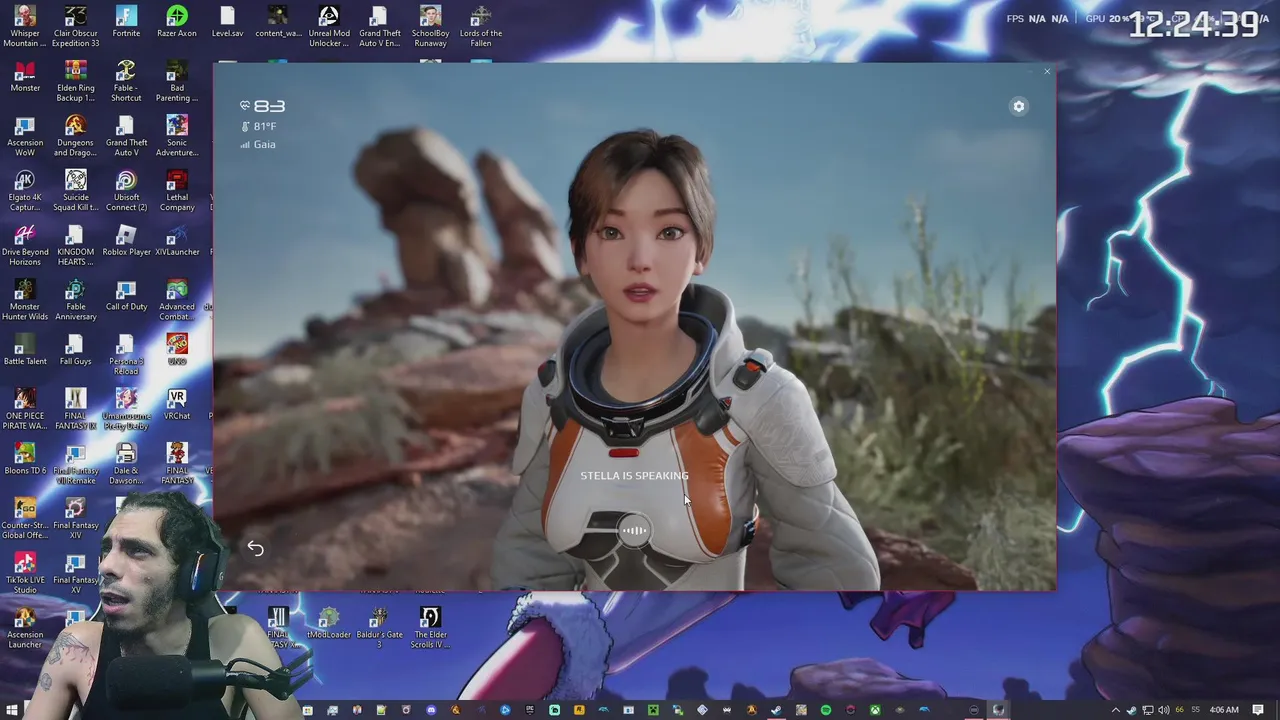Image resolution: width=1280 pixels, height=720 pixels.
Task: Select Fall Guys desktop icon
Action: pos(76,351)
